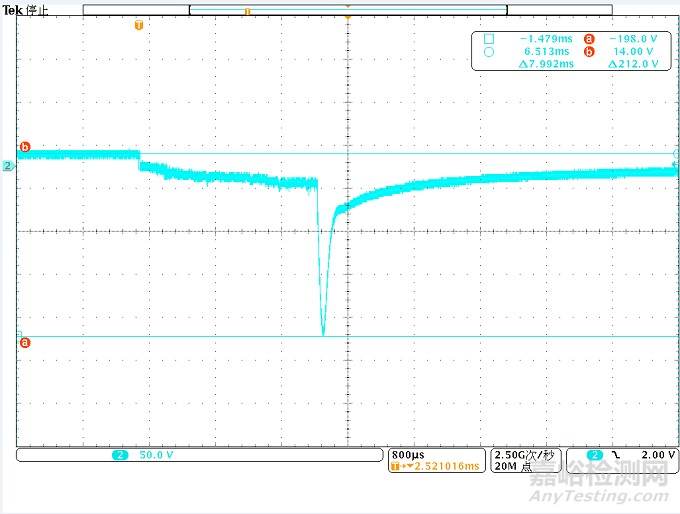Click the square cursor symbol in readout
The height and width of the screenshot is (514, 680).
point(489,39)
